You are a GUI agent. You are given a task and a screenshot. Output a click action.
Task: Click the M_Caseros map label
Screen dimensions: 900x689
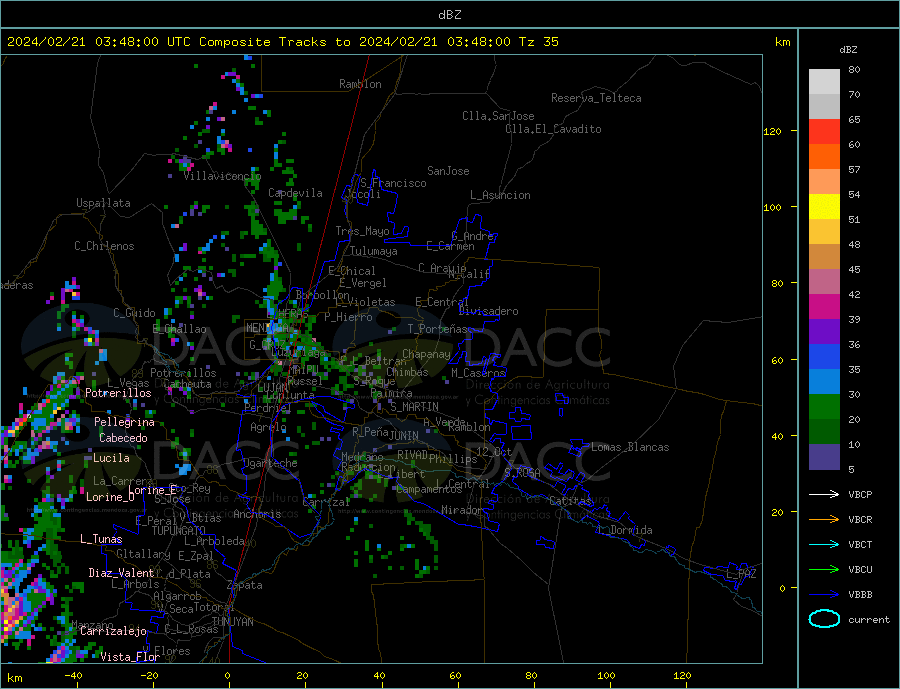(x=478, y=373)
